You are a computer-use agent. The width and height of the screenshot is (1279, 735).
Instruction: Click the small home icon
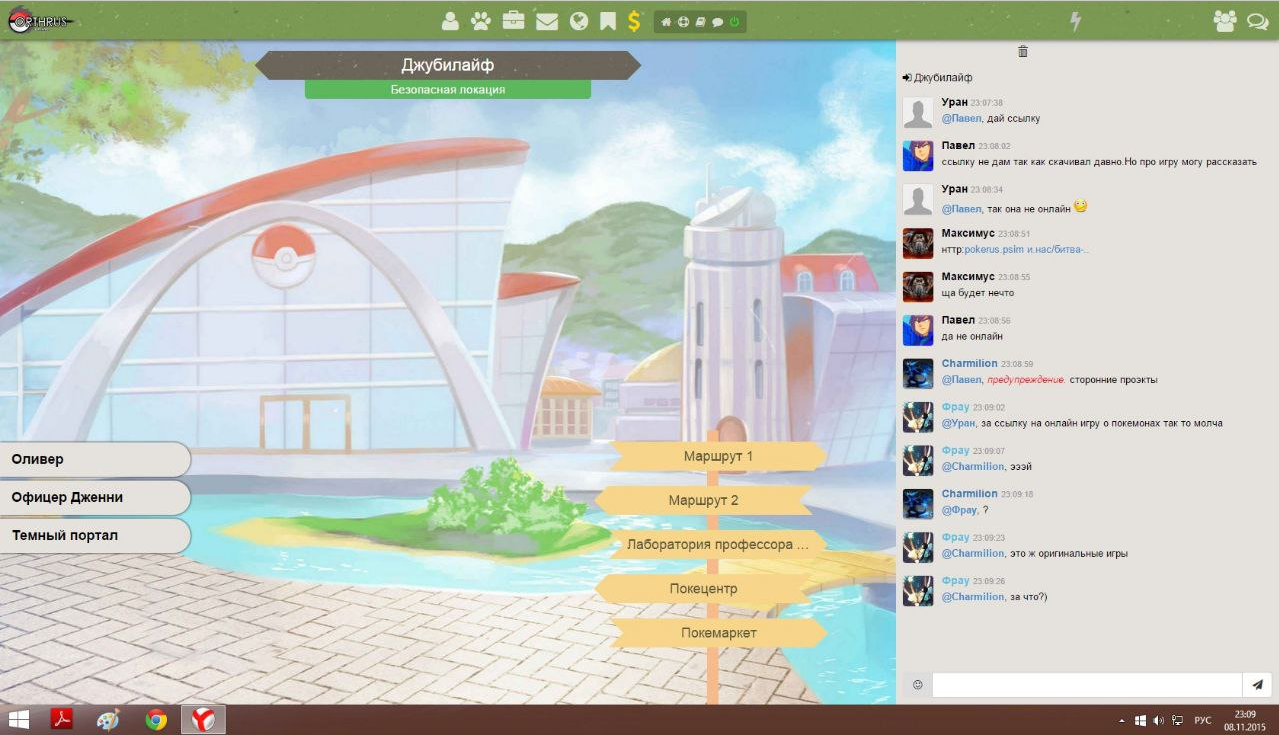pos(666,22)
